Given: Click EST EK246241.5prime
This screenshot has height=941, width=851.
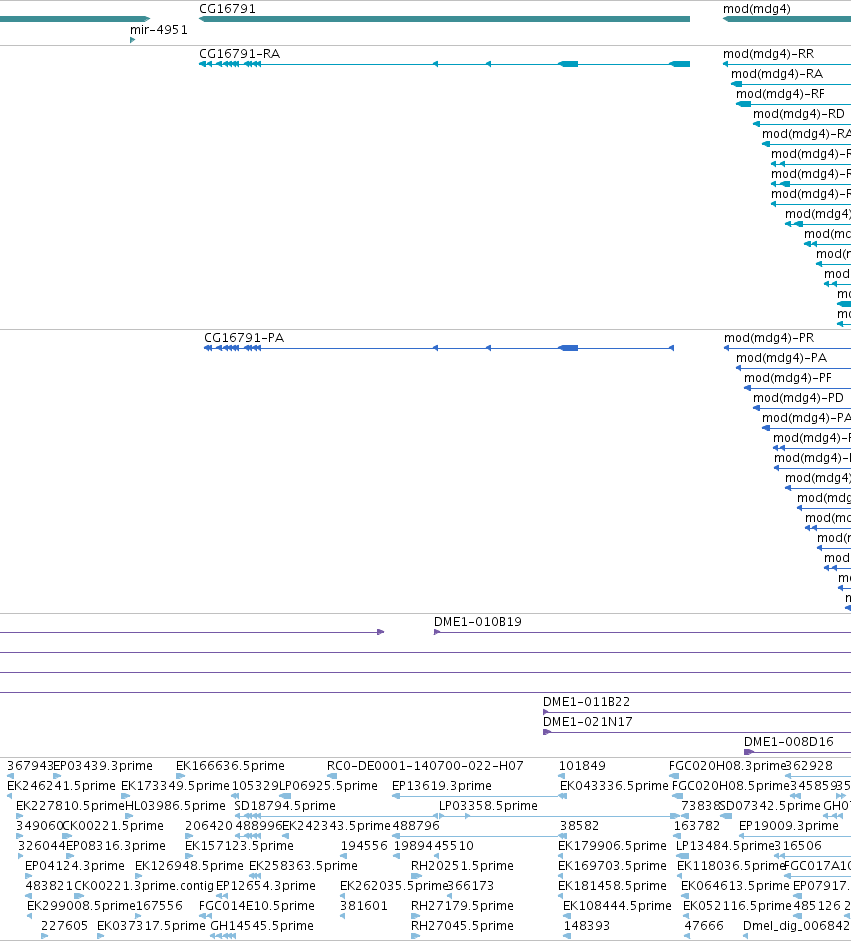Looking at the screenshot, I should (x=61, y=786).
